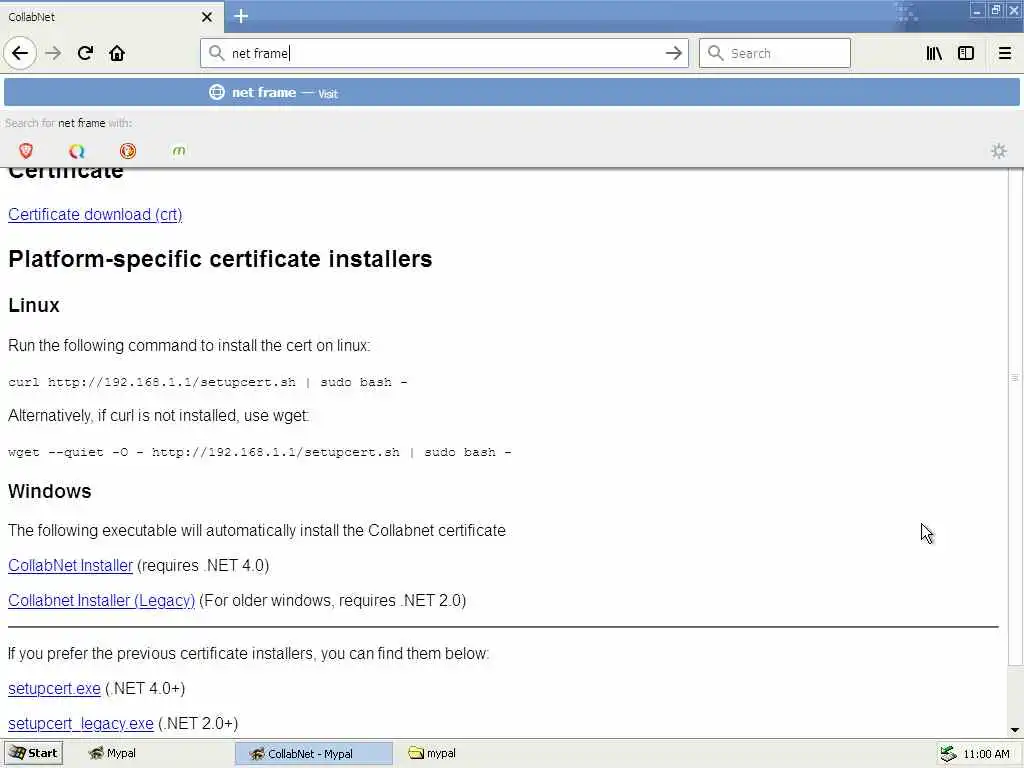Click the wget --quiet command text
The width and height of the screenshot is (1024, 768).
pyautogui.click(x=259, y=452)
